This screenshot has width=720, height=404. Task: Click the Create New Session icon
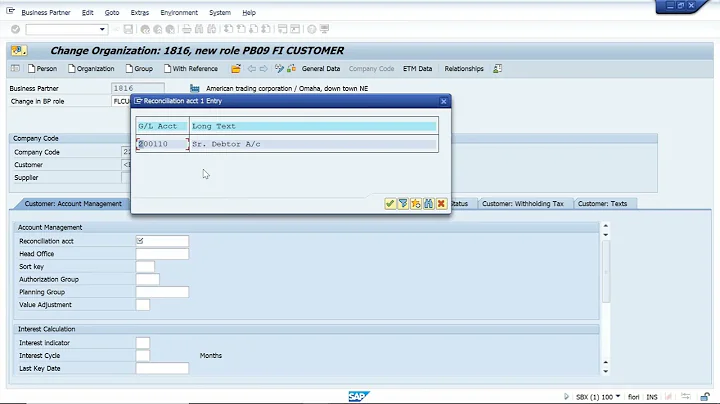tap(282, 29)
